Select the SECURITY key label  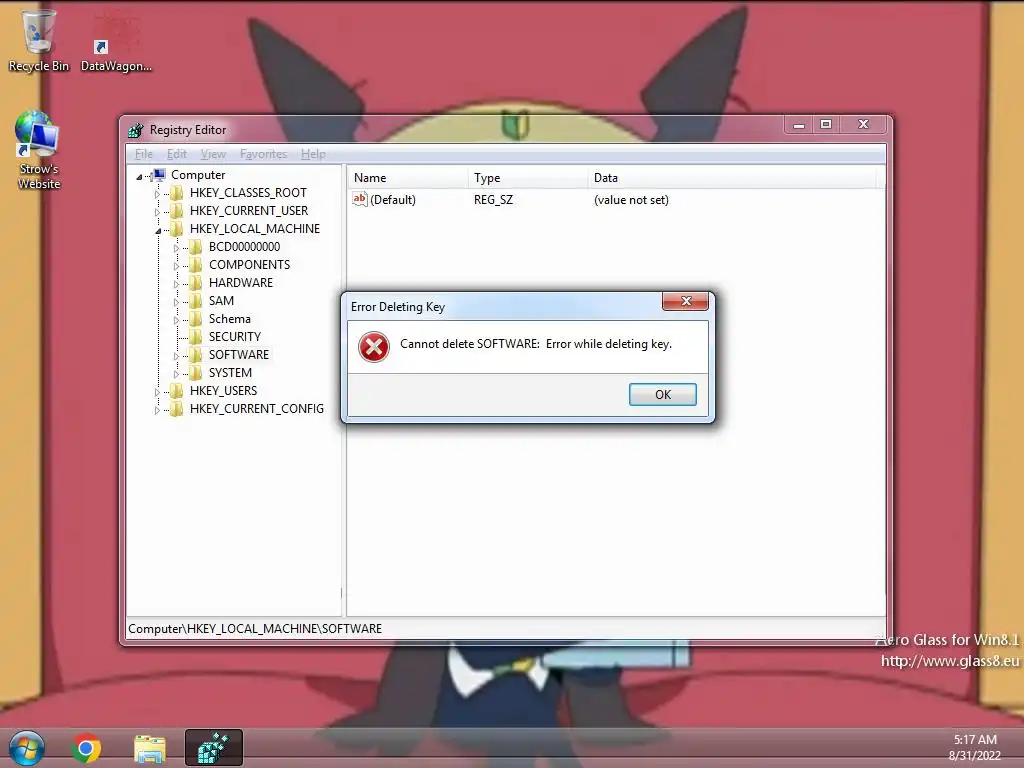[x=234, y=336]
